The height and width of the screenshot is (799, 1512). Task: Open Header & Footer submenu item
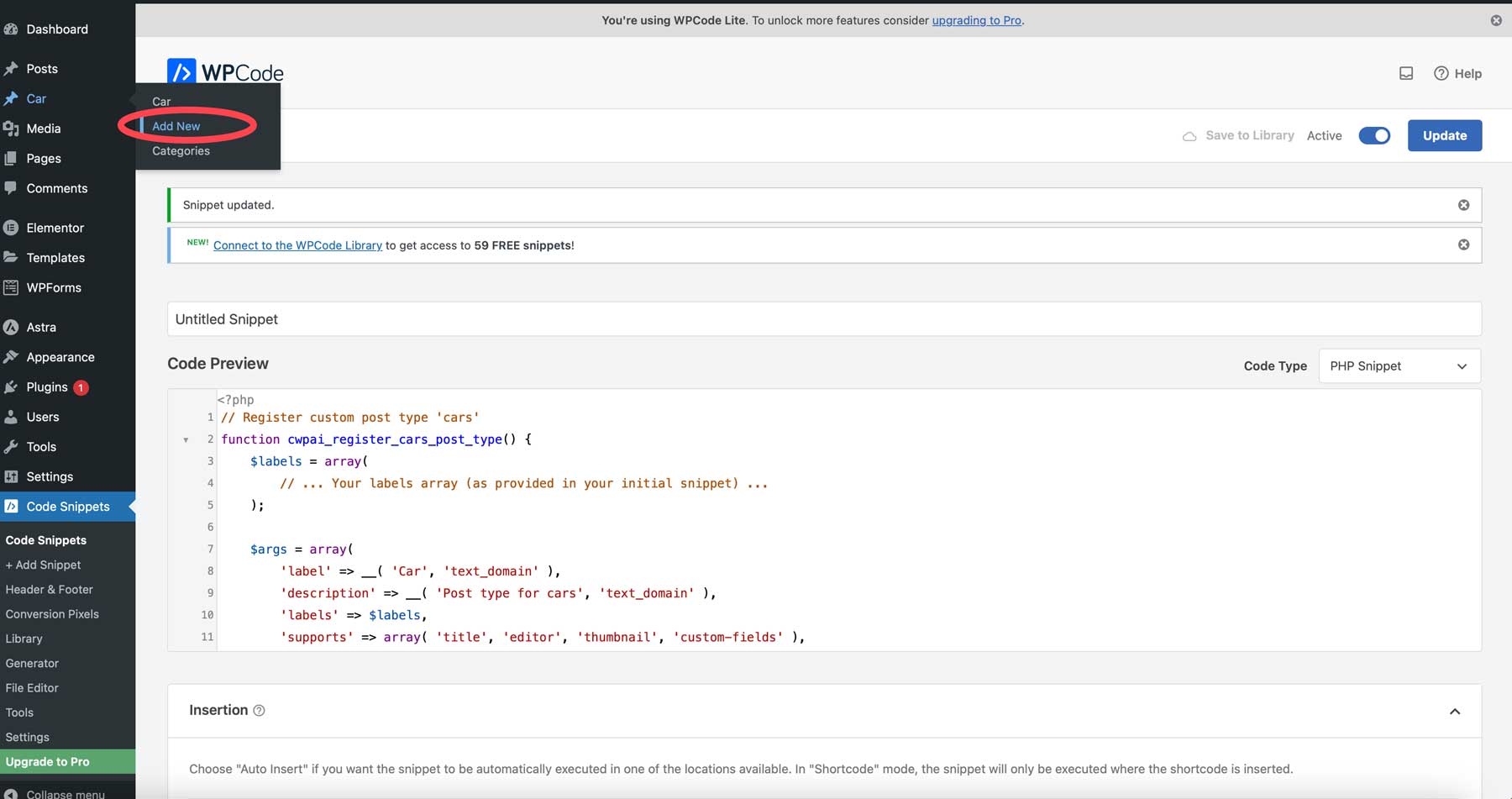50,590
